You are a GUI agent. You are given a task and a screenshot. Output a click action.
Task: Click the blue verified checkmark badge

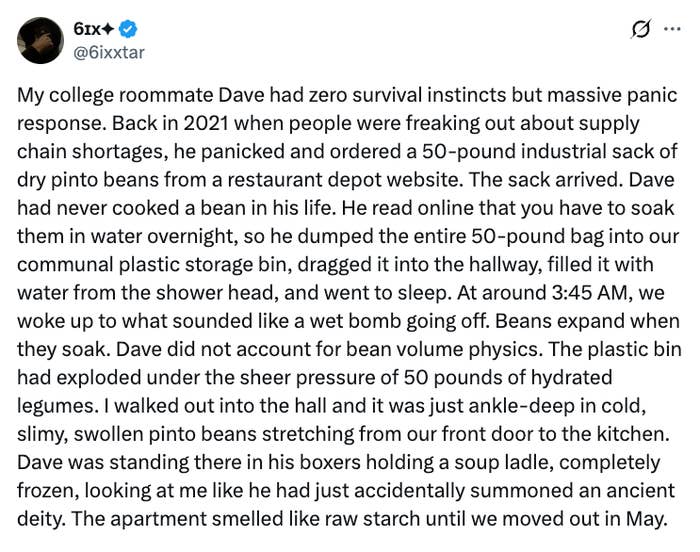(x=128, y=29)
